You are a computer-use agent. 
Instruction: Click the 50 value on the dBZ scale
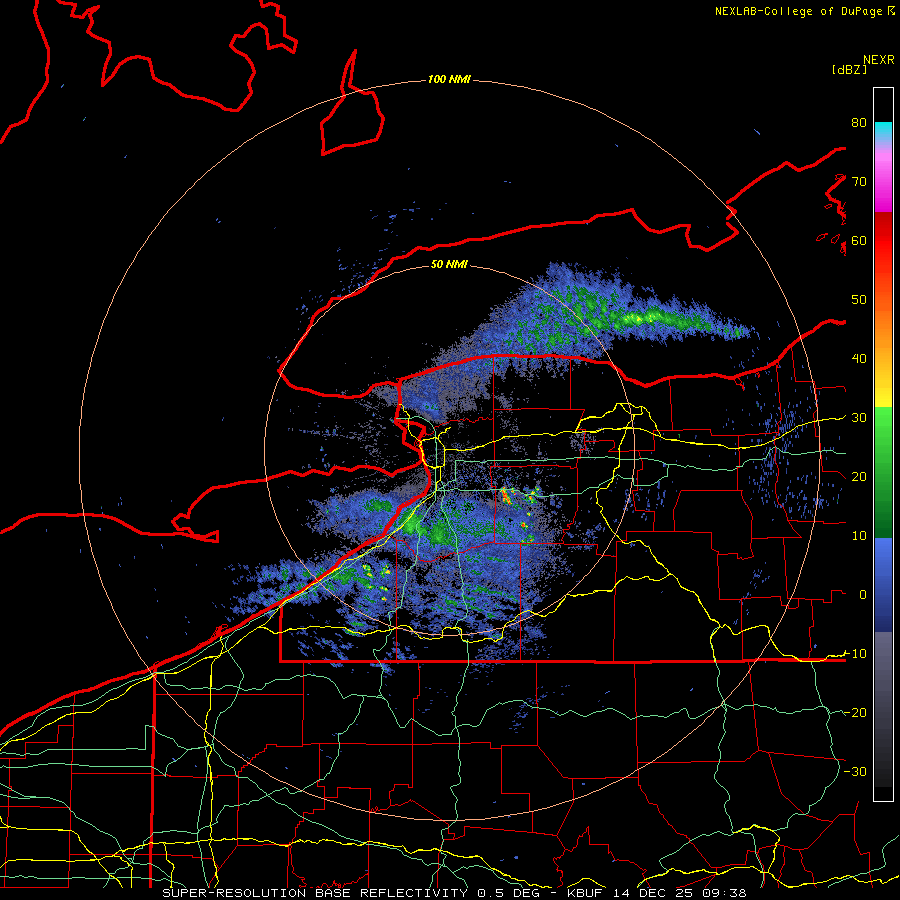(859, 300)
